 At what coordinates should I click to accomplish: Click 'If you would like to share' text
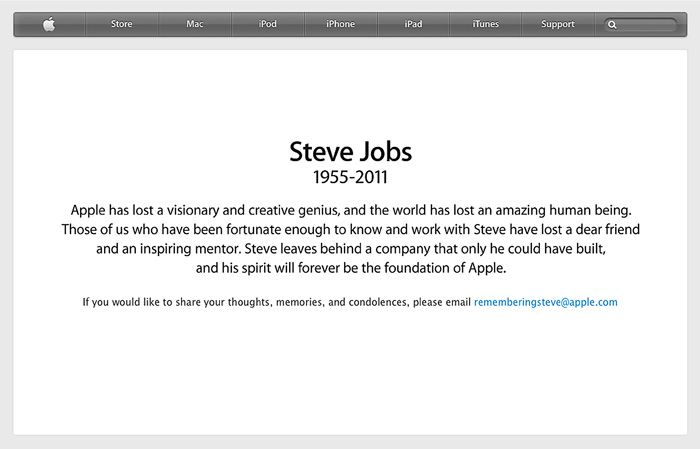pyautogui.click(x=277, y=302)
